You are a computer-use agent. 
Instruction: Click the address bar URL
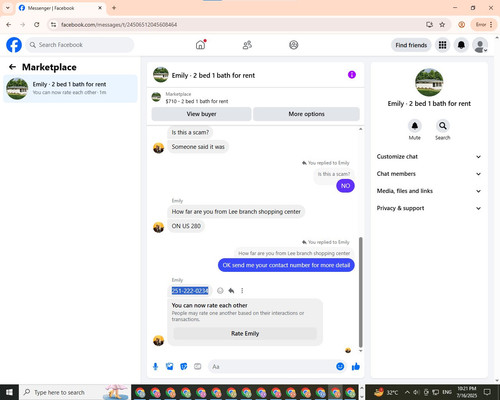[119, 25]
